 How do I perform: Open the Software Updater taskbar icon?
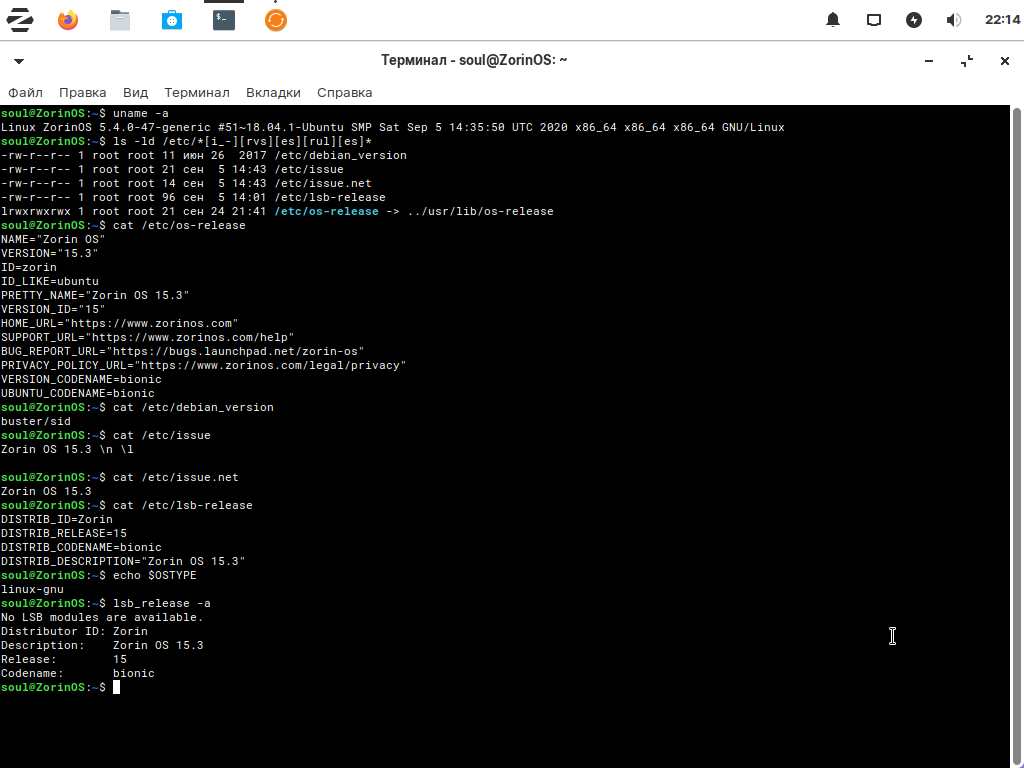(276, 20)
